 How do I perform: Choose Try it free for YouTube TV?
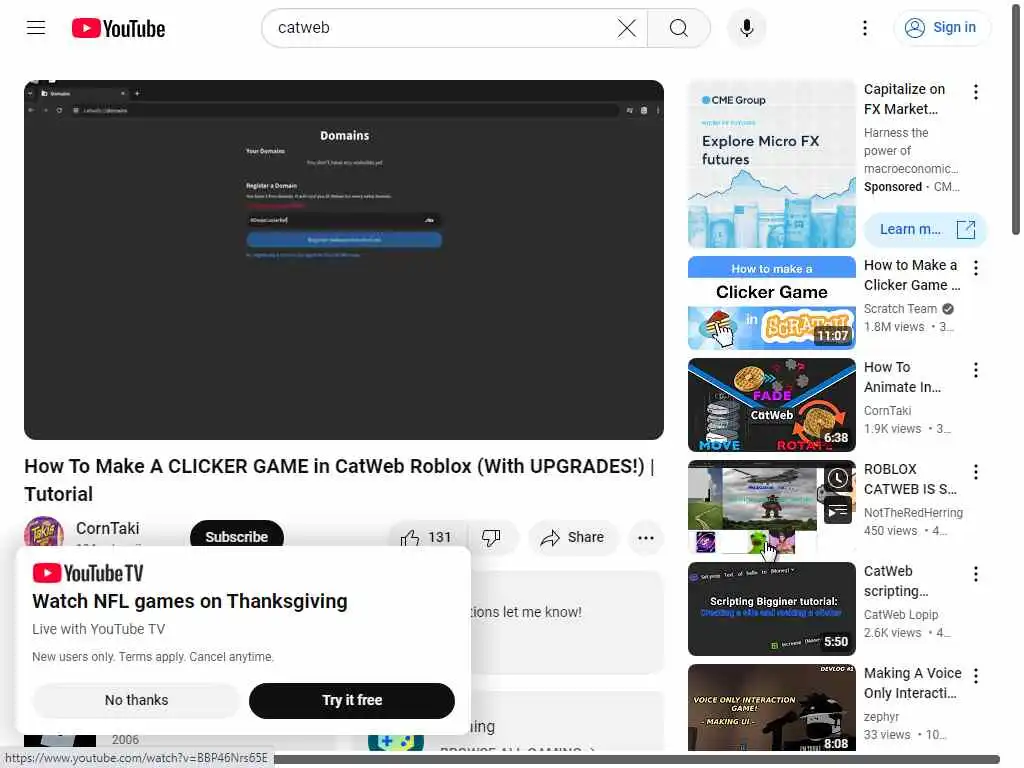tap(351, 700)
